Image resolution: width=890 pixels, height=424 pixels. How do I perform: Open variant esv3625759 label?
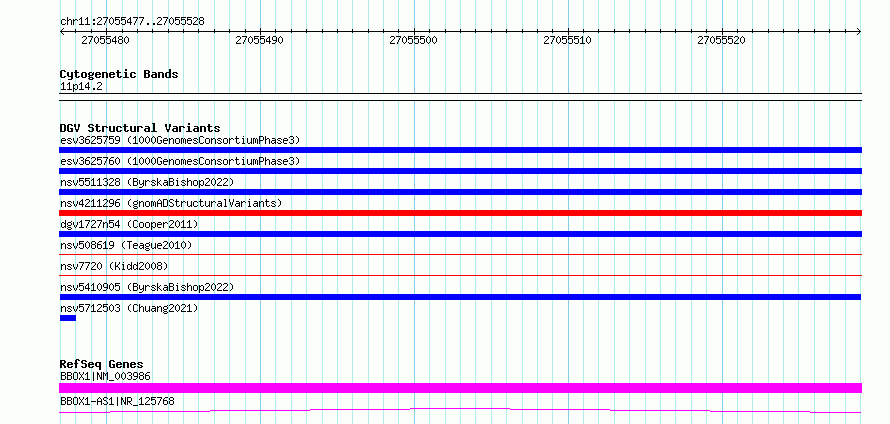pyautogui.click(x=180, y=140)
